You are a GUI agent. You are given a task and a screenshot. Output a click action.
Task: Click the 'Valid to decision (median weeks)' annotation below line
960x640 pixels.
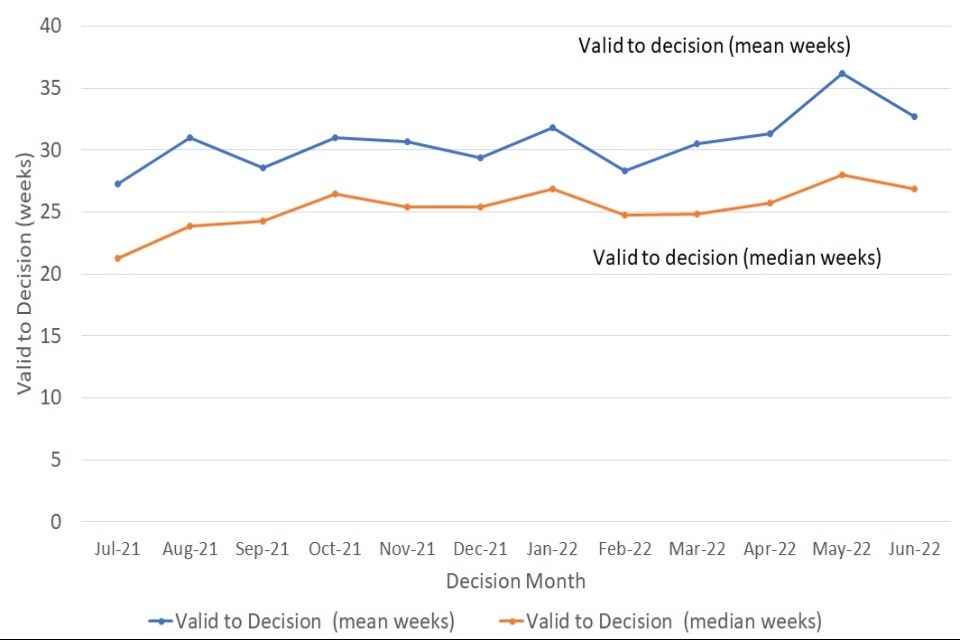click(x=736, y=257)
